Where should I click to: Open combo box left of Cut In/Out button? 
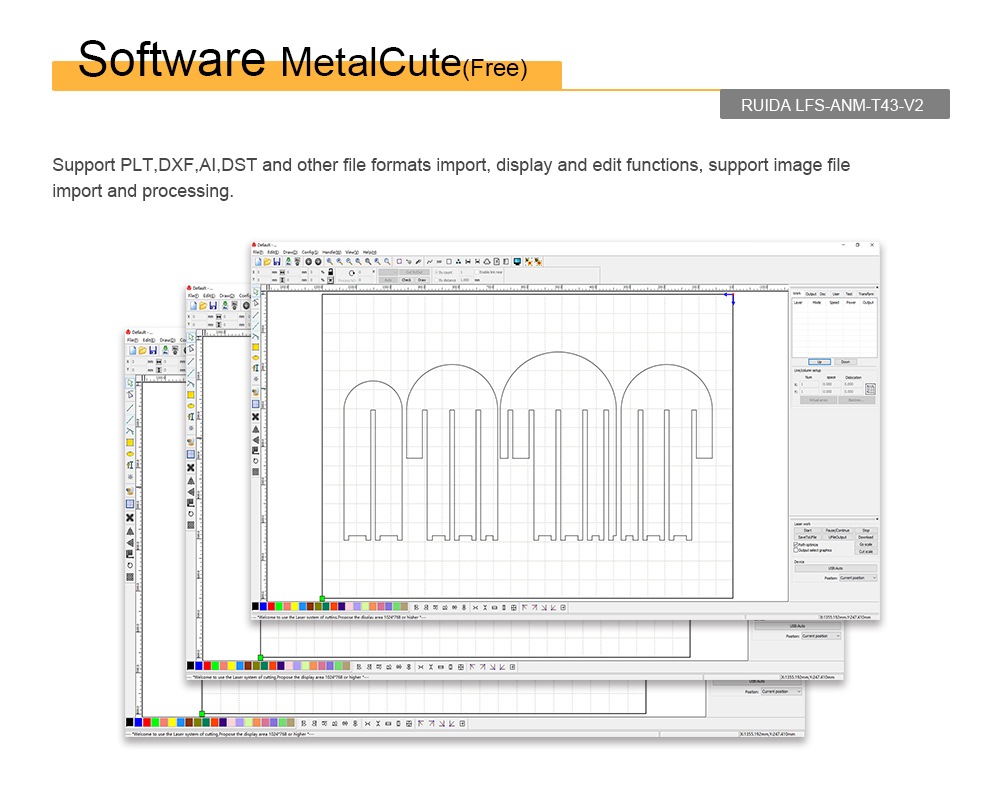(x=388, y=272)
